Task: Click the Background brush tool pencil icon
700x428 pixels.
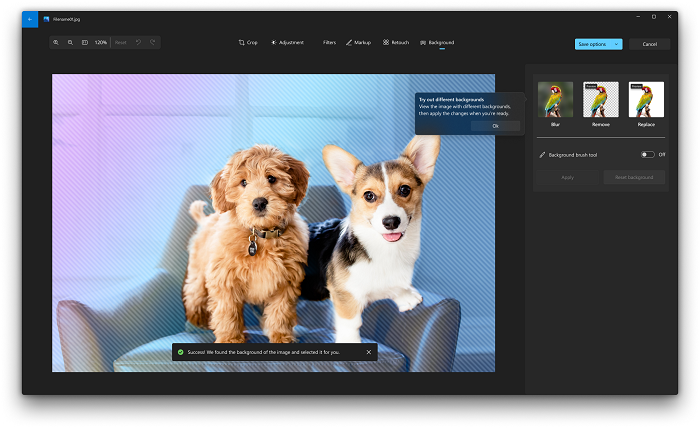Action: pos(542,155)
